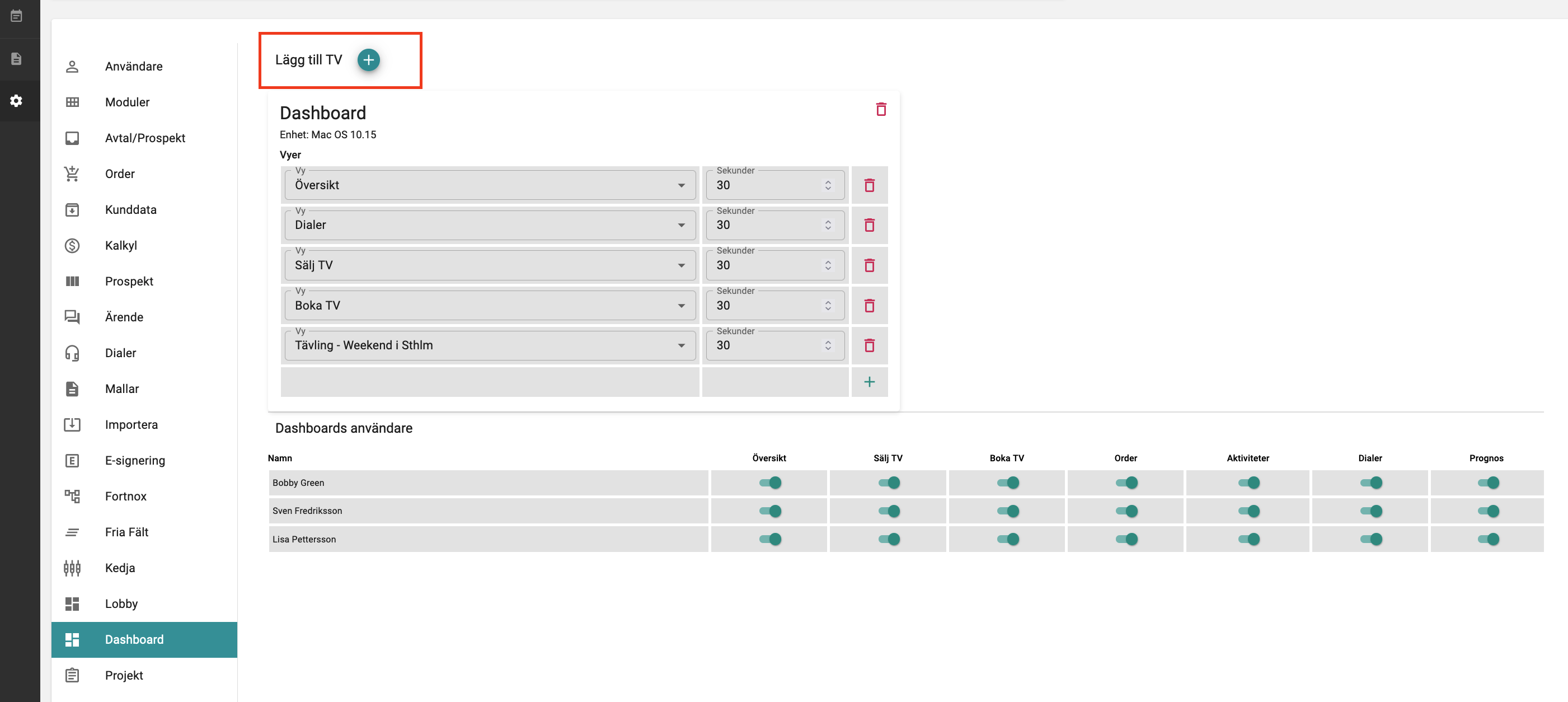This screenshot has width=1568, height=702.
Task: Click the Sekunder stepper on the Dialer row
Action: pyautogui.click(x=827, y=225)
